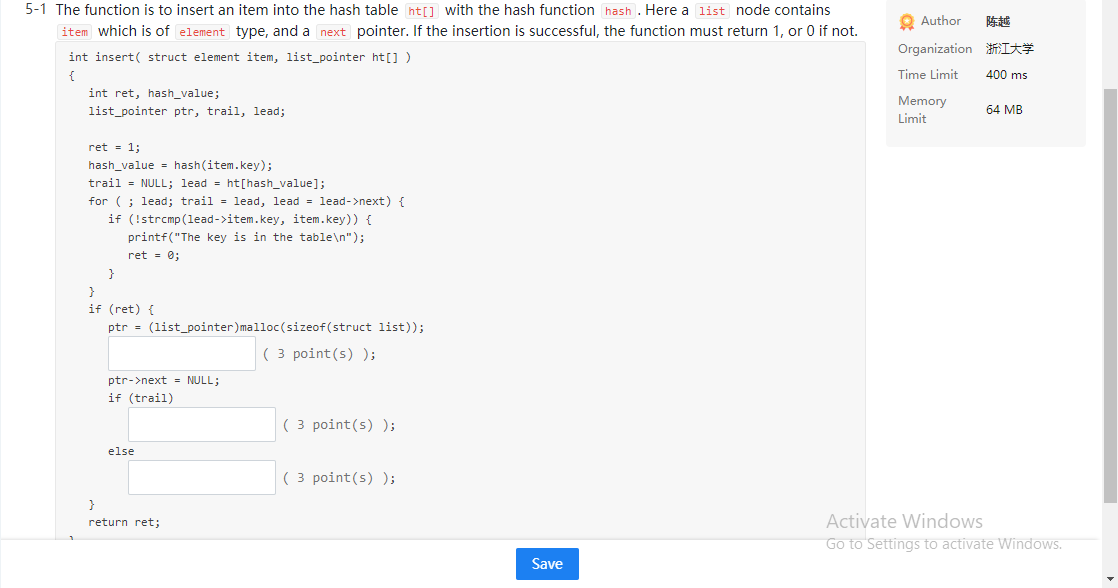
Task: Click the blank under the if (trail) branch
Action: click(201, 424)
